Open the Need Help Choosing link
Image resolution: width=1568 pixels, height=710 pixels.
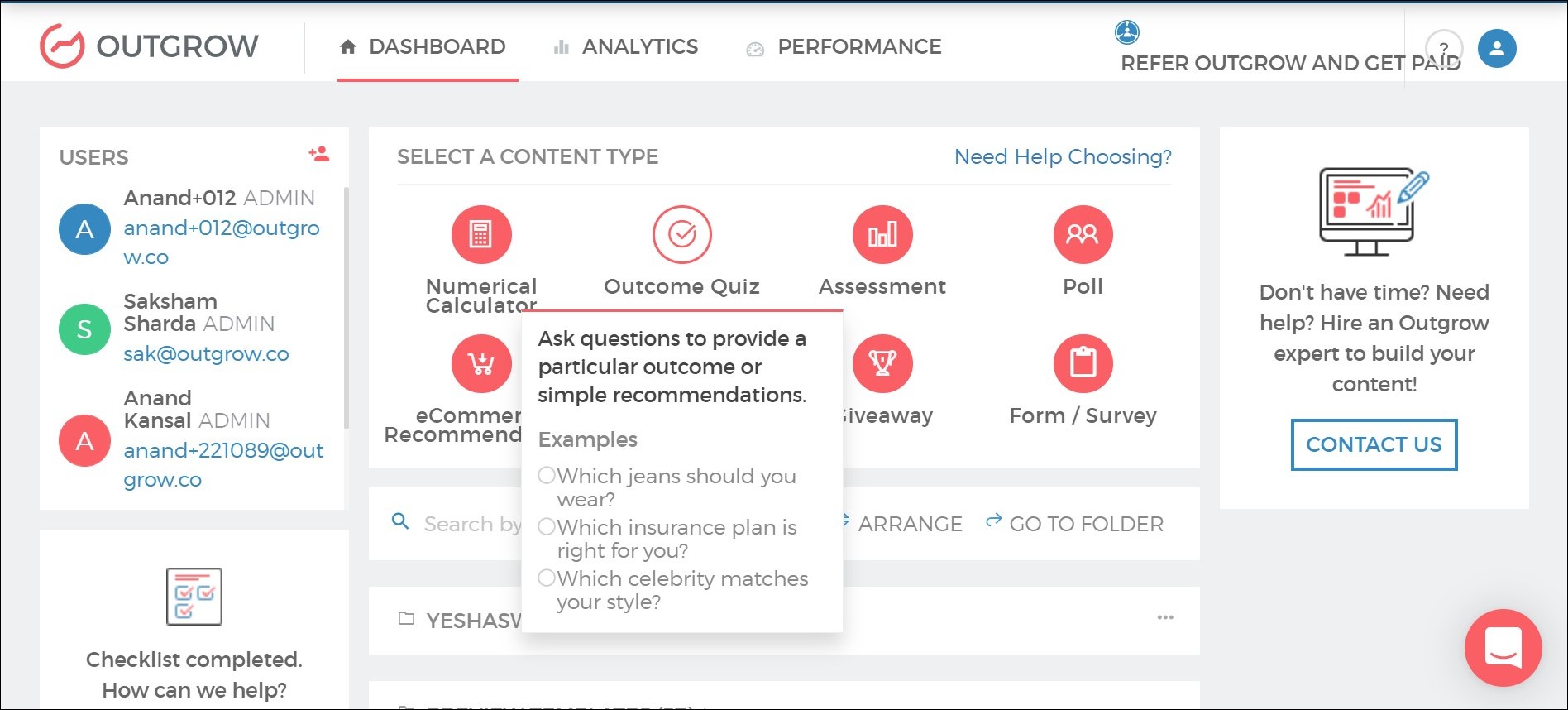tap(1063, 156)
